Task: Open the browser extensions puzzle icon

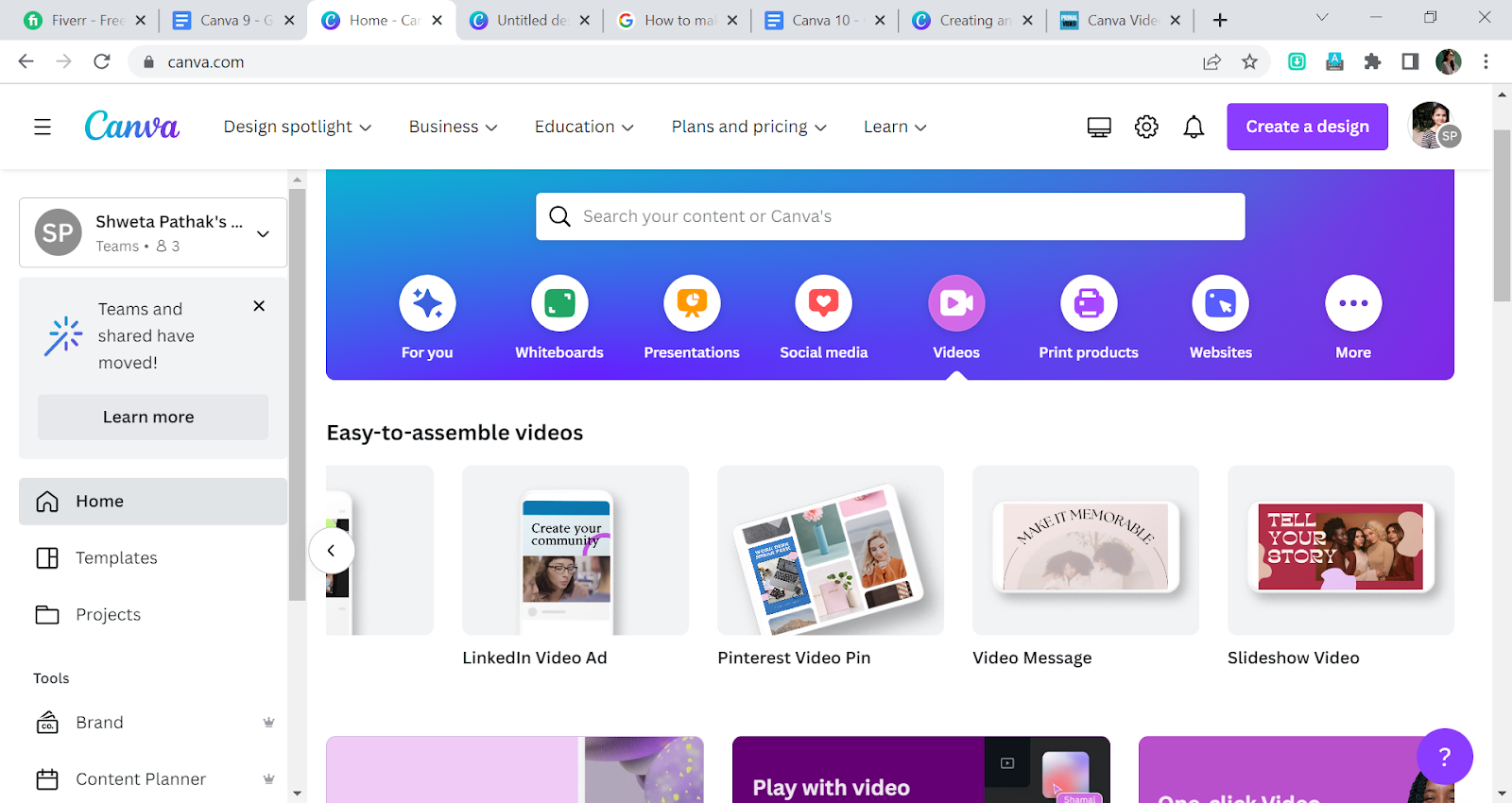Action: point(1372,61)
